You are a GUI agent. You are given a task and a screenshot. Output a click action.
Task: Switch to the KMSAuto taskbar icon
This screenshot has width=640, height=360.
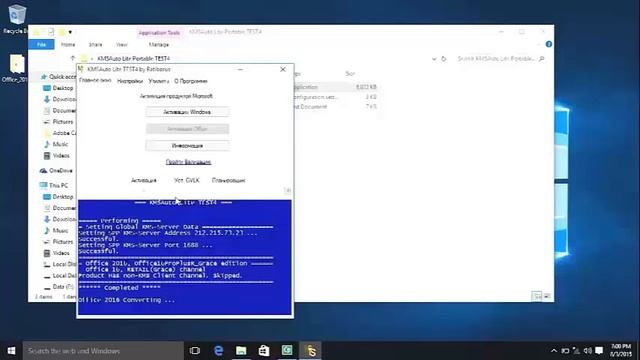pos(311,351)
